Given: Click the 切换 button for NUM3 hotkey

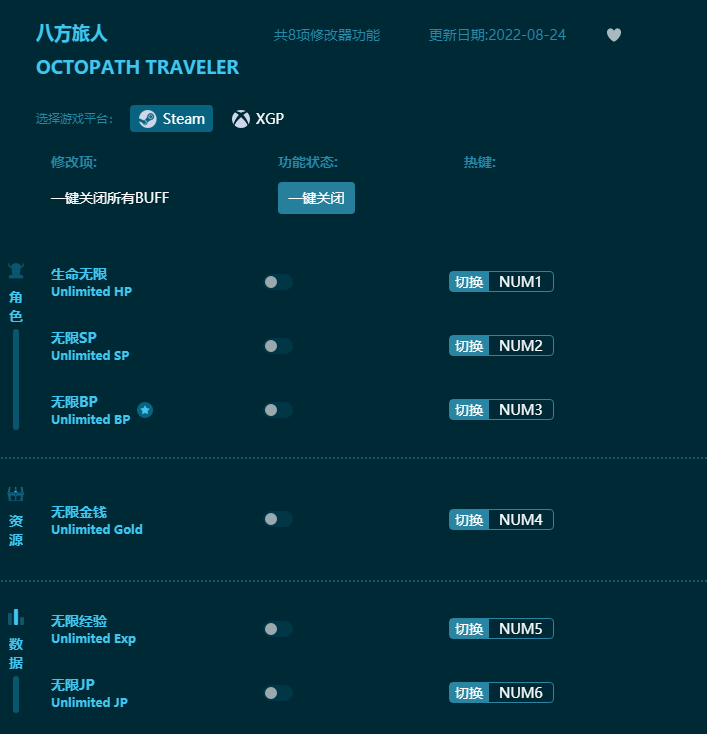Looking at the screenshot, I should tap(469, 410).
